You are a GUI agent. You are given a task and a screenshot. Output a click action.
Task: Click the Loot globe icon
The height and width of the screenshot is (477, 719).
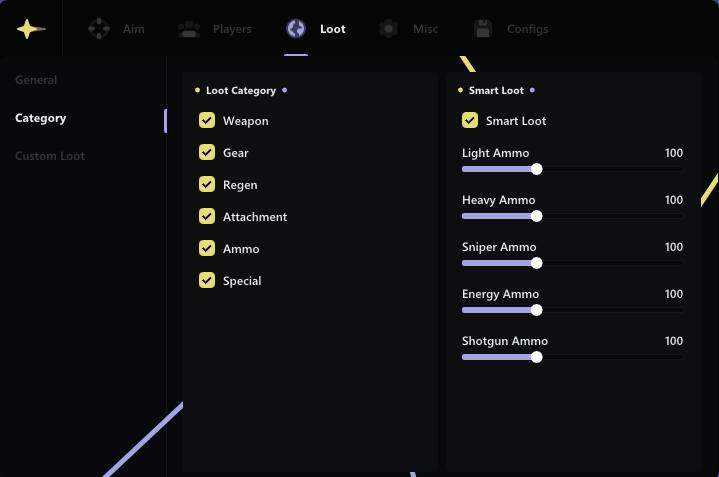coord(296,28)
